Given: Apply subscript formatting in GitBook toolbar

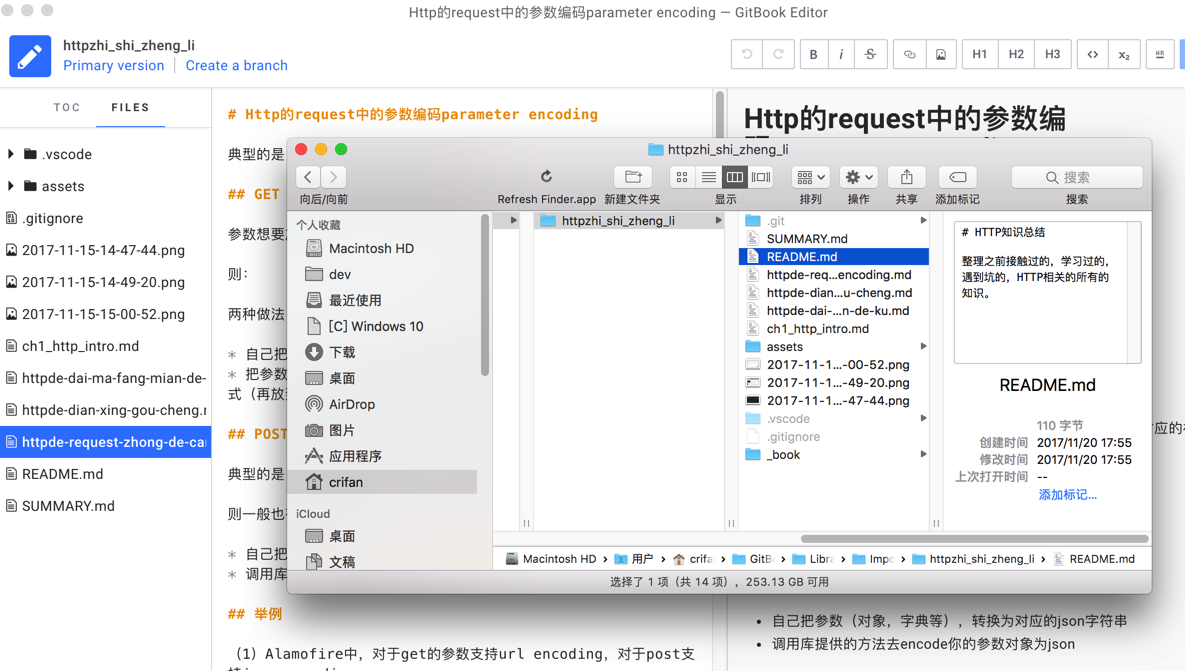Looking at the screenshot, I should (x=1124, y=54).
